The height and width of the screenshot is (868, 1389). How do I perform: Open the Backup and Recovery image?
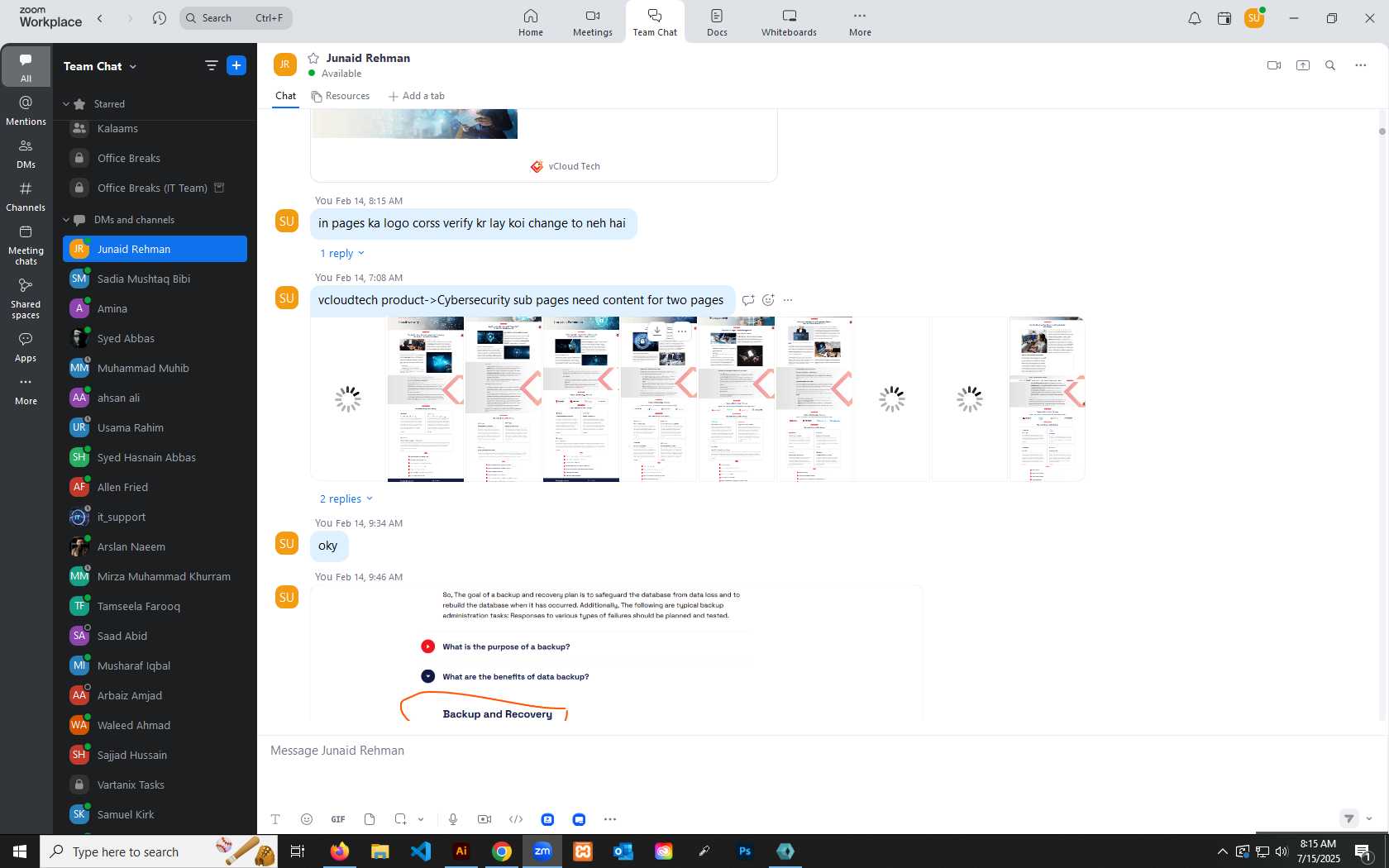(x=616, y=653)
